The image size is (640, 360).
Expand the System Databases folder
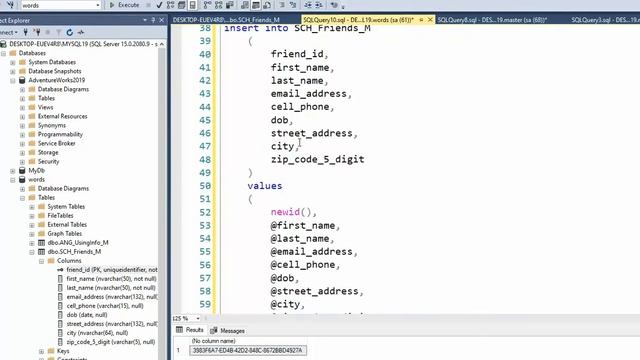tap(13, 62)
